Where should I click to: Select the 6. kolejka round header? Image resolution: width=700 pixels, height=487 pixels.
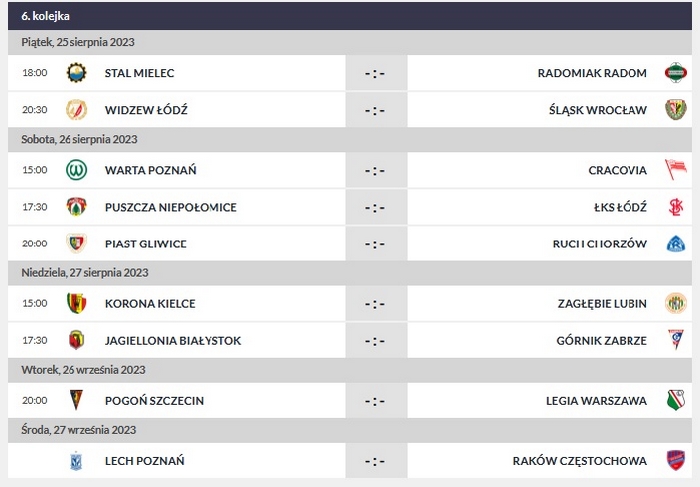click(45, 16)
